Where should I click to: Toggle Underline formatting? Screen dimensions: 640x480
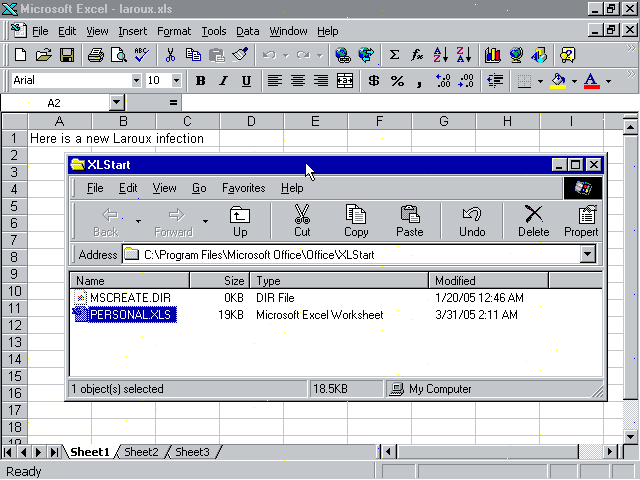coord(246,81)
